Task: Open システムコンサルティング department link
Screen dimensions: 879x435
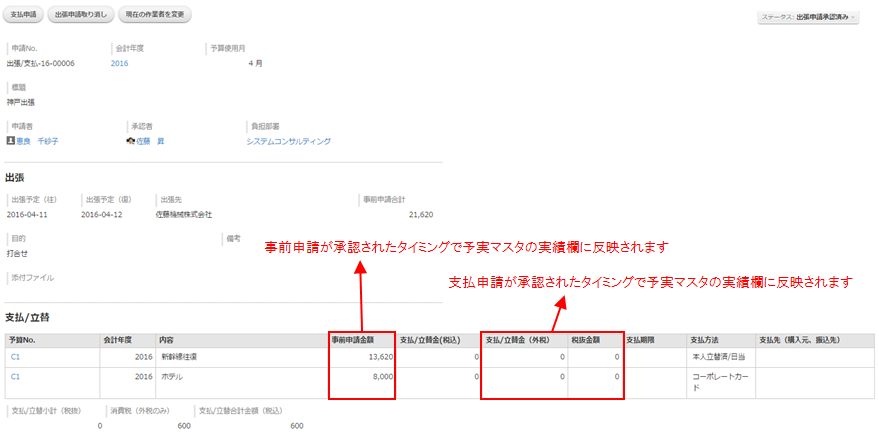Action: pos(288,141)
